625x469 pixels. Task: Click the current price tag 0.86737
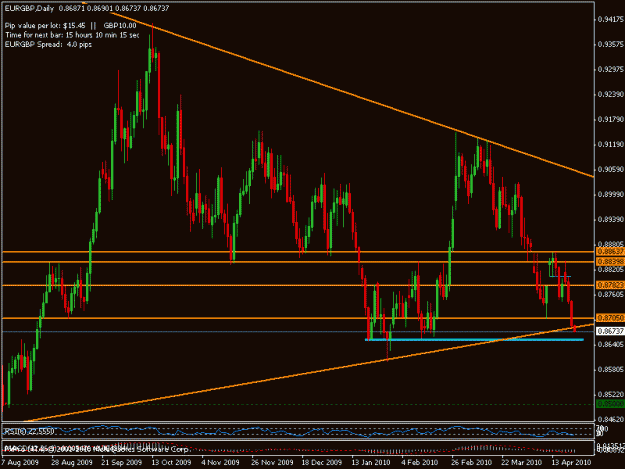(610, 331)
